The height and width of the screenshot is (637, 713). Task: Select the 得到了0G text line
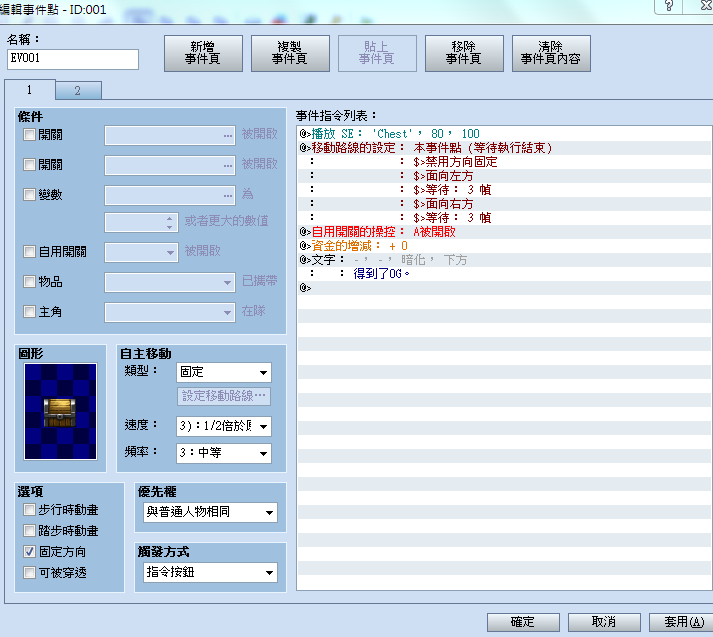504,274
